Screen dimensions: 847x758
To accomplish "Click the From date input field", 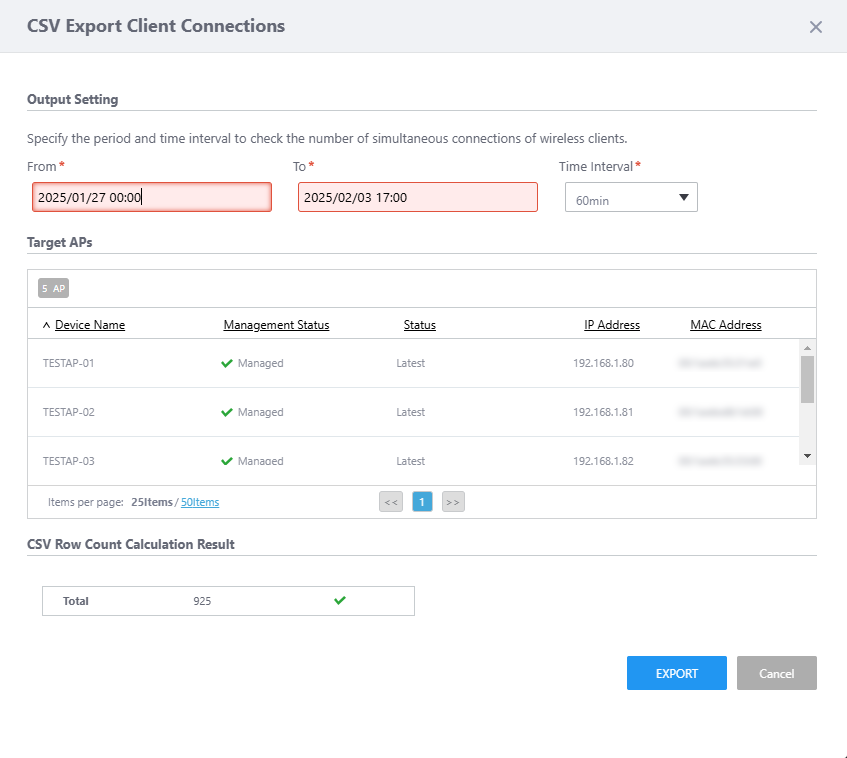I will (x=151, y=198).
